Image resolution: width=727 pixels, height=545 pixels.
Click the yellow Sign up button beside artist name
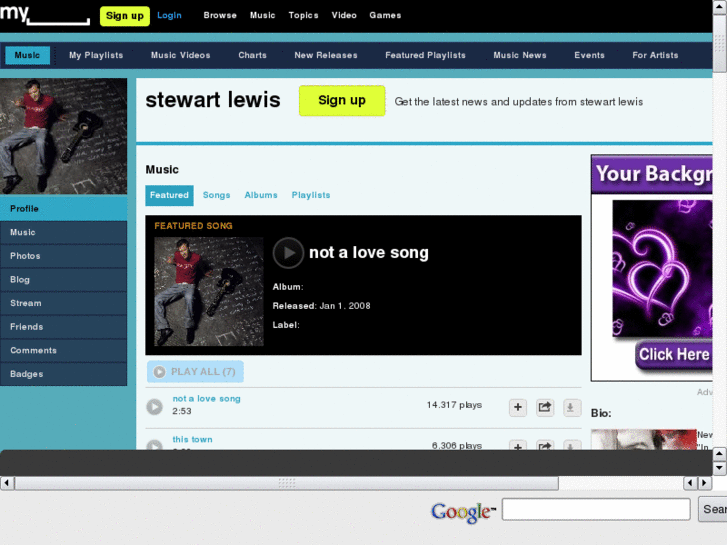point(341,100)
